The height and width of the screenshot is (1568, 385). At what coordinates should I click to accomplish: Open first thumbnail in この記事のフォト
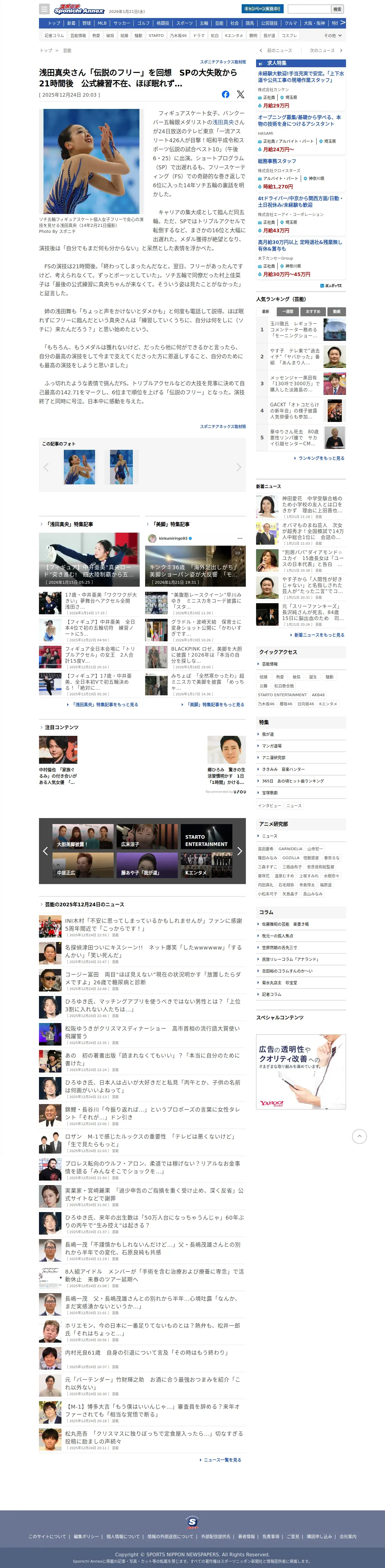pos(79,467)
